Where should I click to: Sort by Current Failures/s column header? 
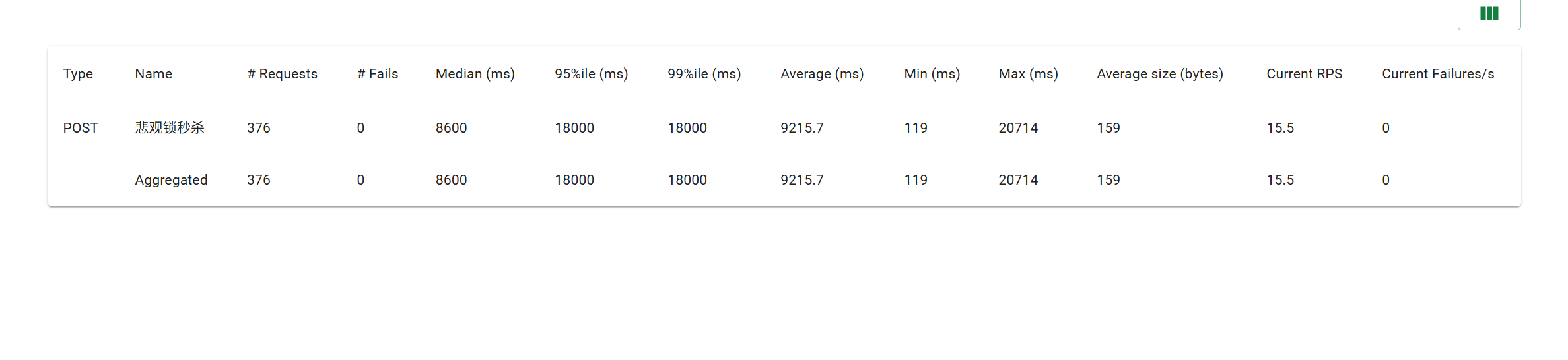pos(1438,74)
